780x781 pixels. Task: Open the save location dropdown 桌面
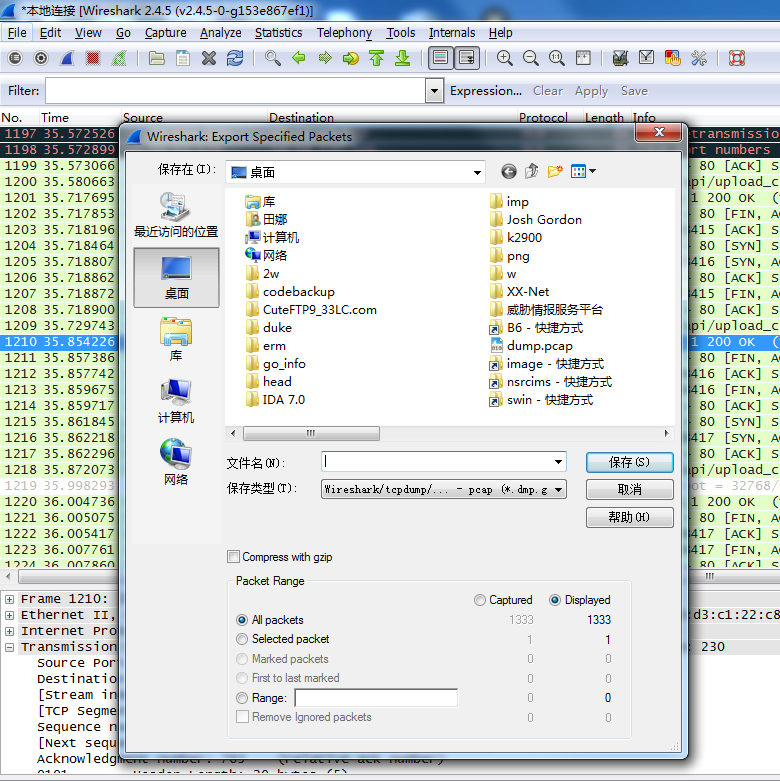pyautogui.click(x=355, y=172)
